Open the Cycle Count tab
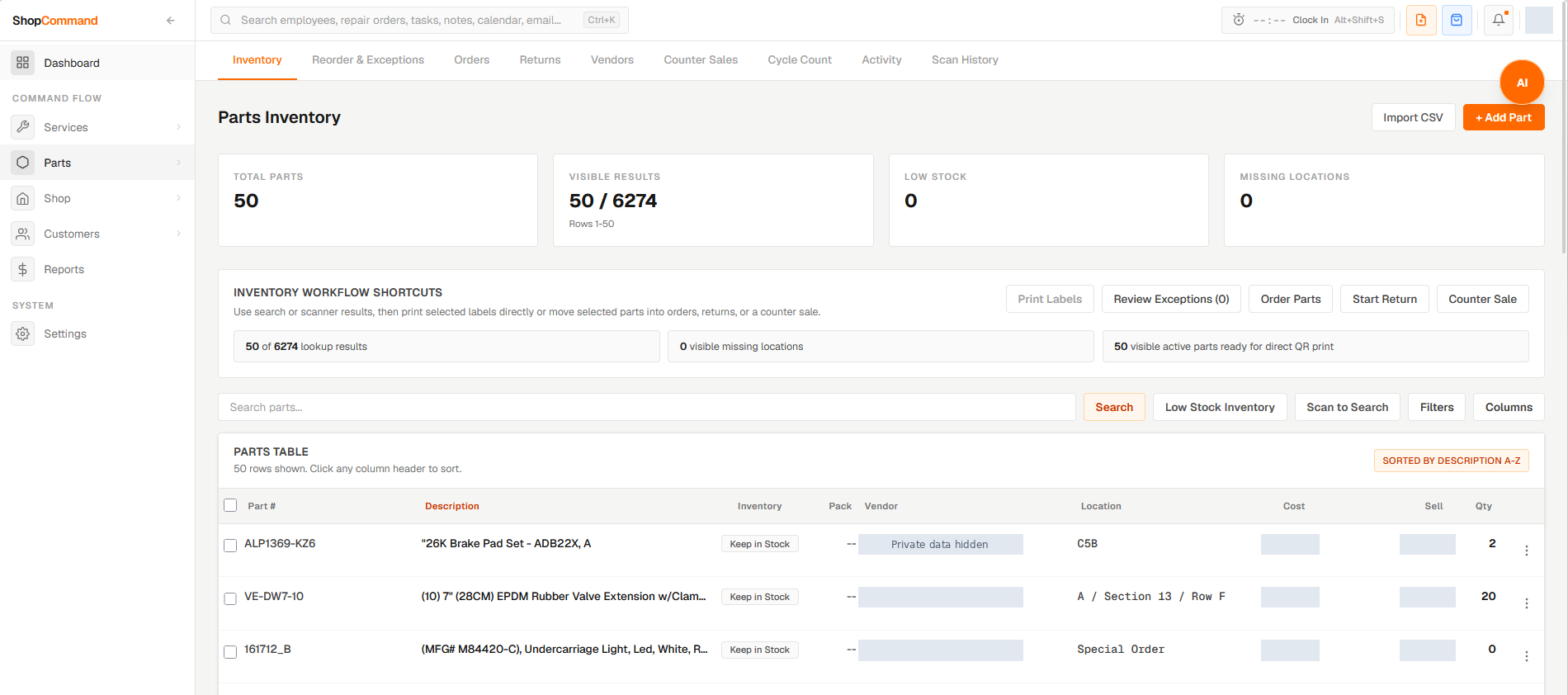This screenshot has width=1568, height=695. click(800, 59)
